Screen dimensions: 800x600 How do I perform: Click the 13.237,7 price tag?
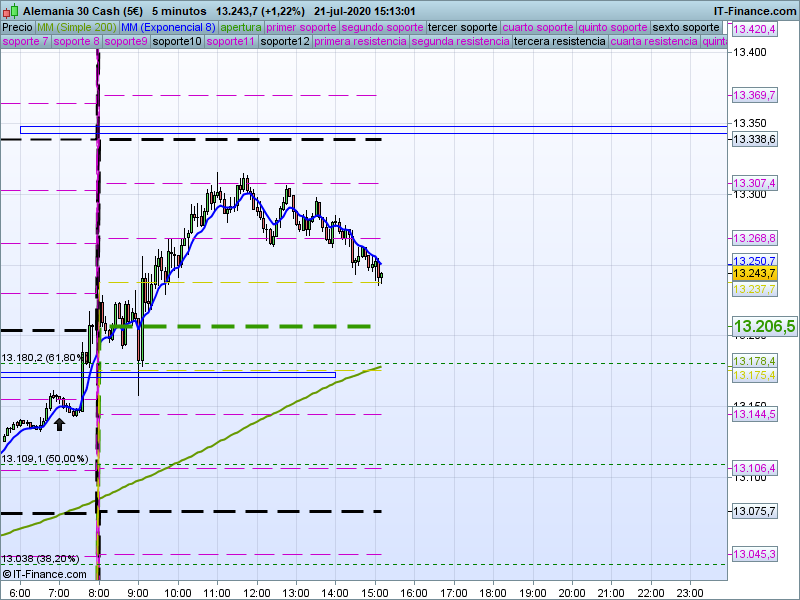pos(754,289)
